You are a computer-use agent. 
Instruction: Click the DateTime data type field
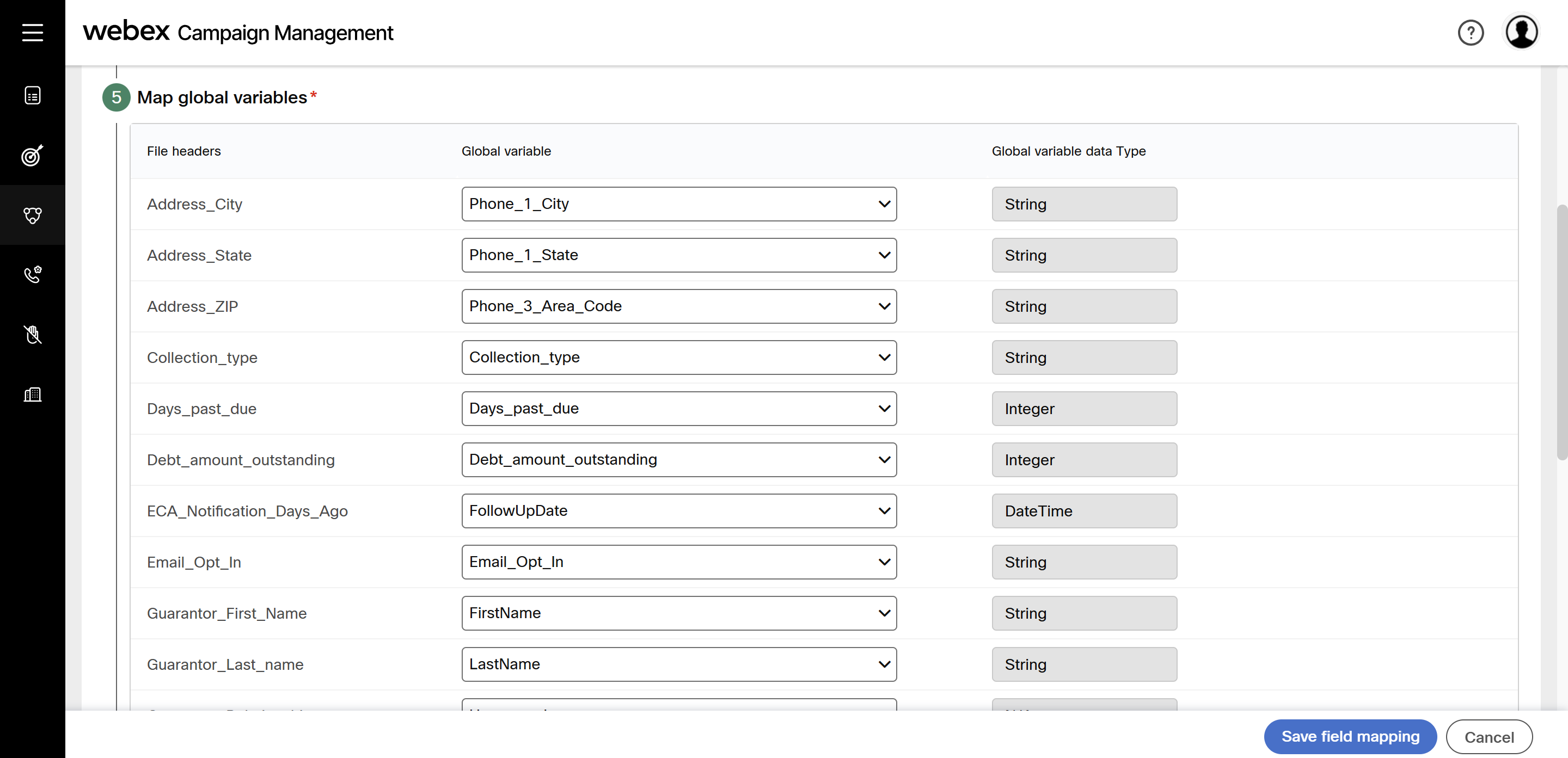tap(1083, 510)
